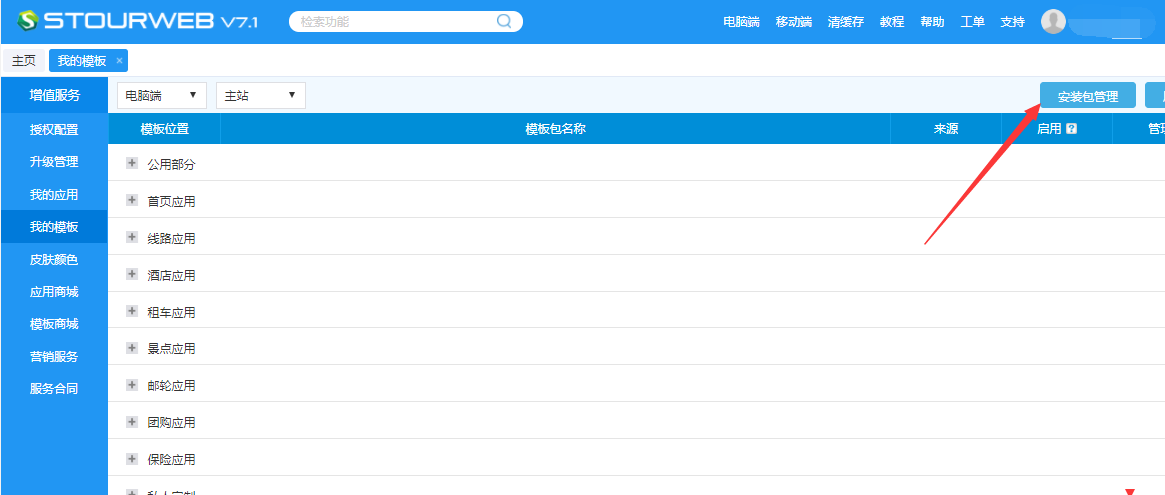Expand the 租车应用 row
Viewport: 1165px width, 495px height.
(132, 311)
